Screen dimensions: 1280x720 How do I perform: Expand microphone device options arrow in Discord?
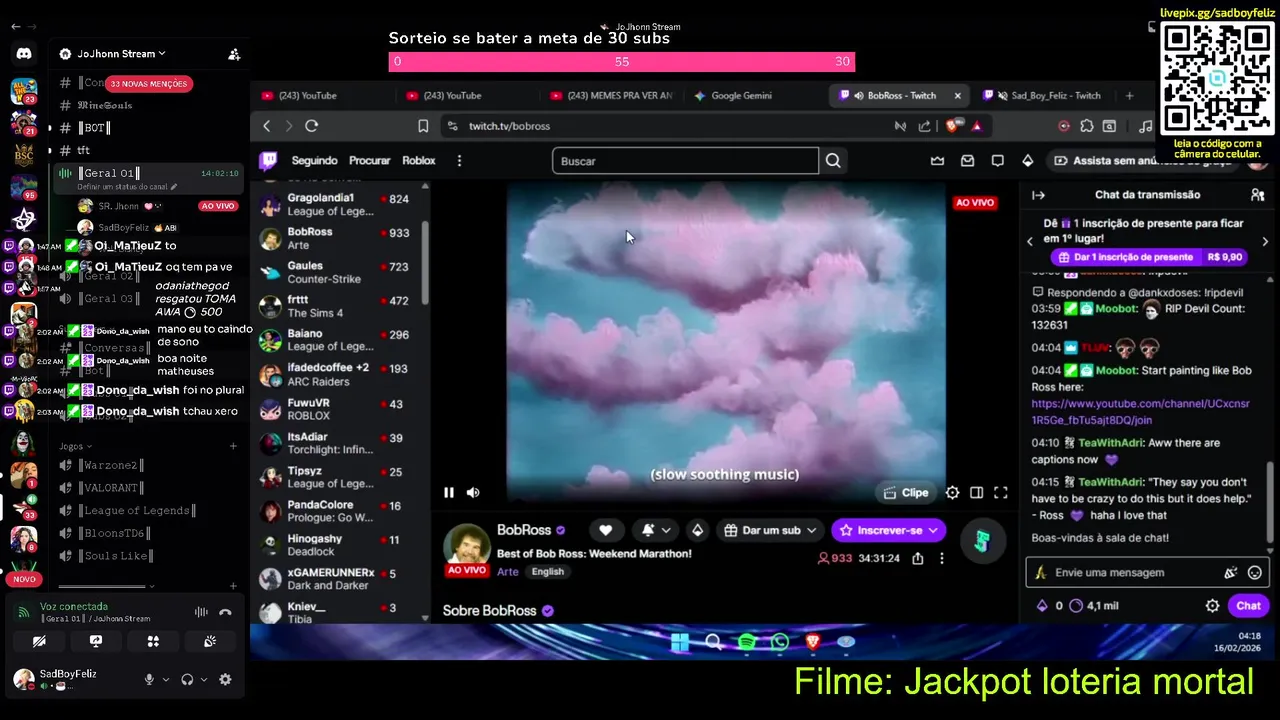click(166, 680)
